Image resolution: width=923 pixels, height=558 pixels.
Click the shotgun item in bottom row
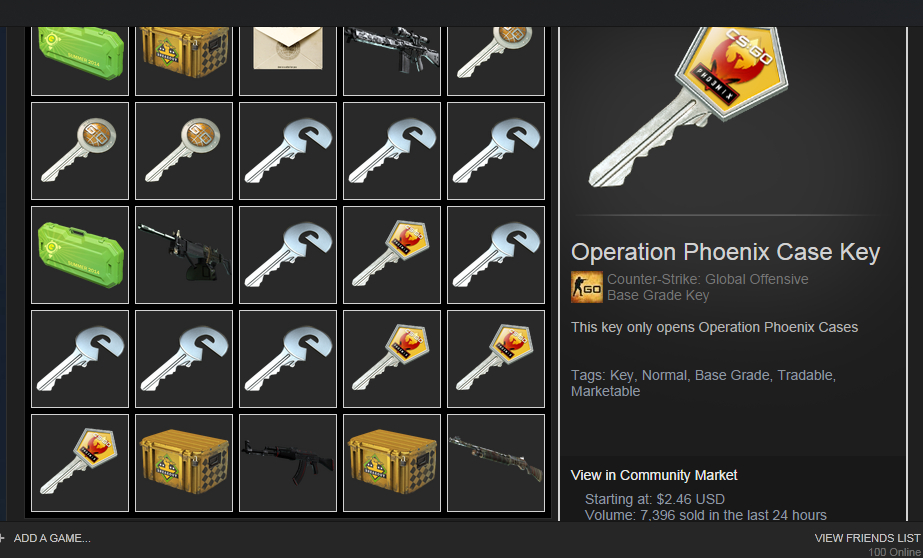point(496,463)
